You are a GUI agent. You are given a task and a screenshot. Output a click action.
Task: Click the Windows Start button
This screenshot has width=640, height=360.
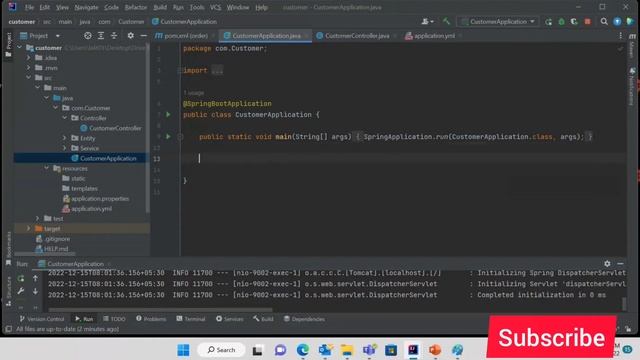183,350
